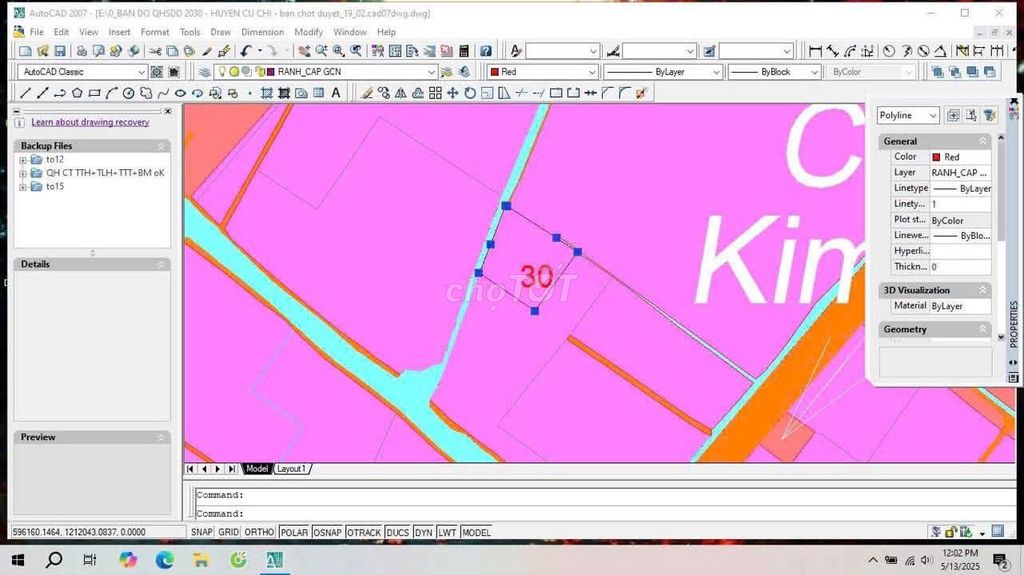
Task: Click the Undo arrow icon
Action: (x=246, y=51)
